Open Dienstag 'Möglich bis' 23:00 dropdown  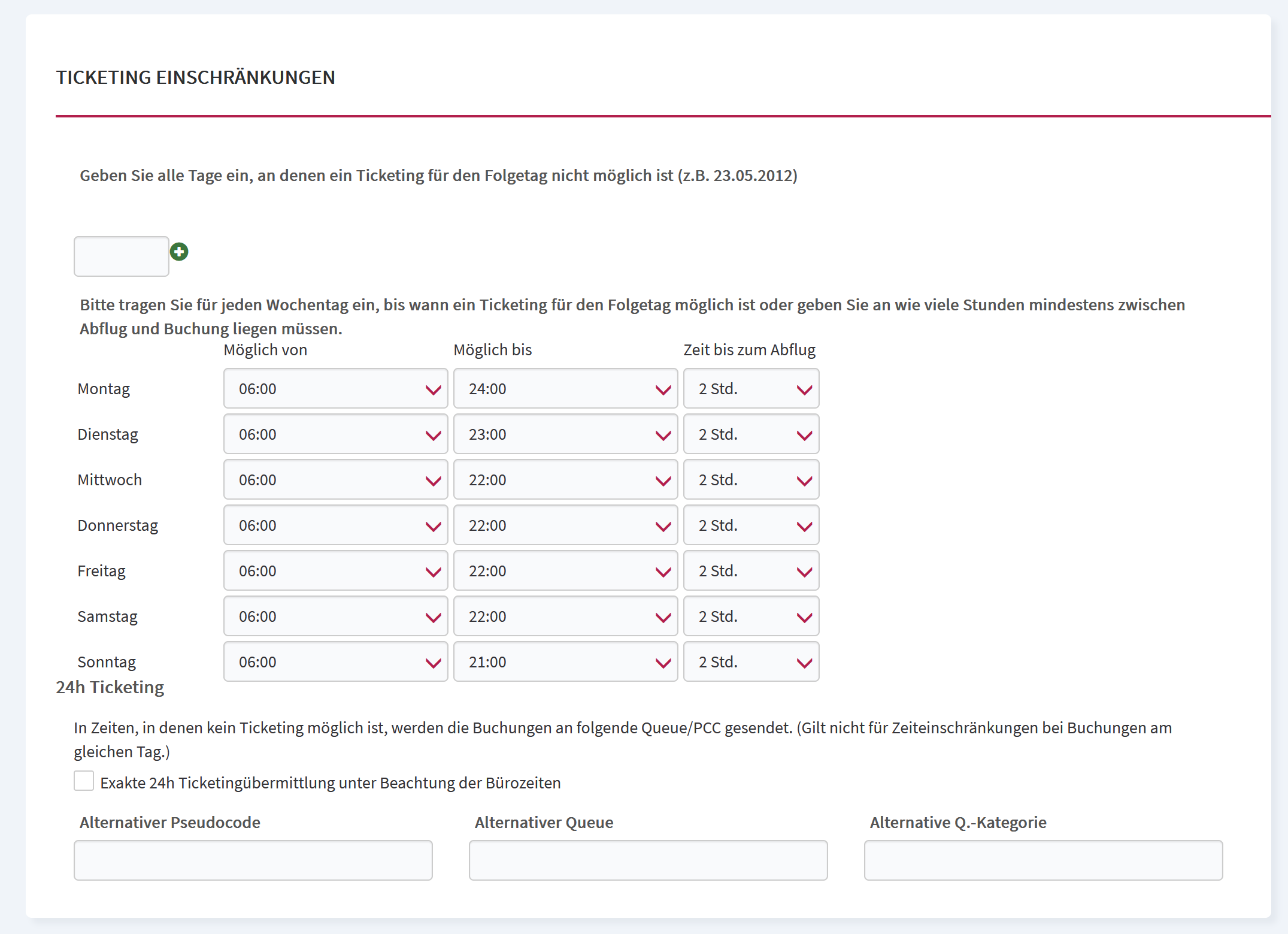(x=566, y=434)
